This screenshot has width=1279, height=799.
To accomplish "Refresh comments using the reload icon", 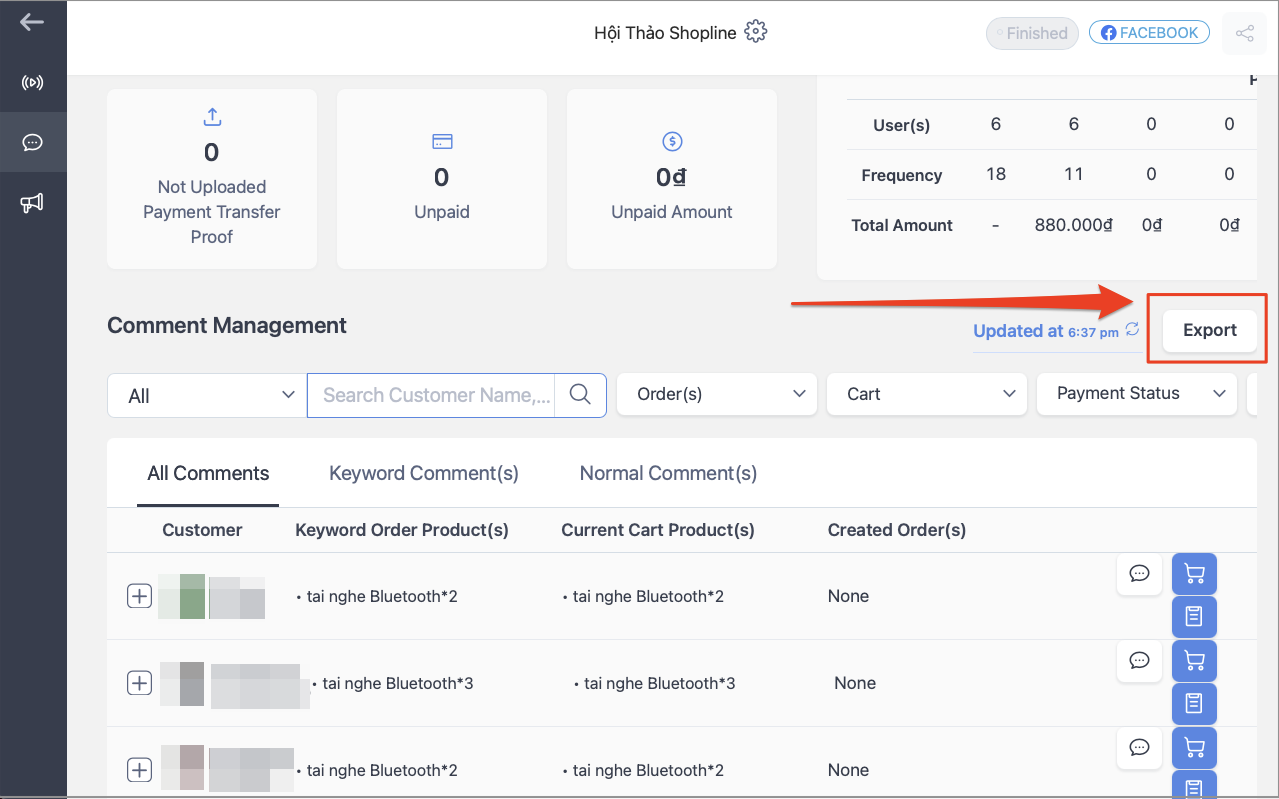I will [x=1132, y=330].
